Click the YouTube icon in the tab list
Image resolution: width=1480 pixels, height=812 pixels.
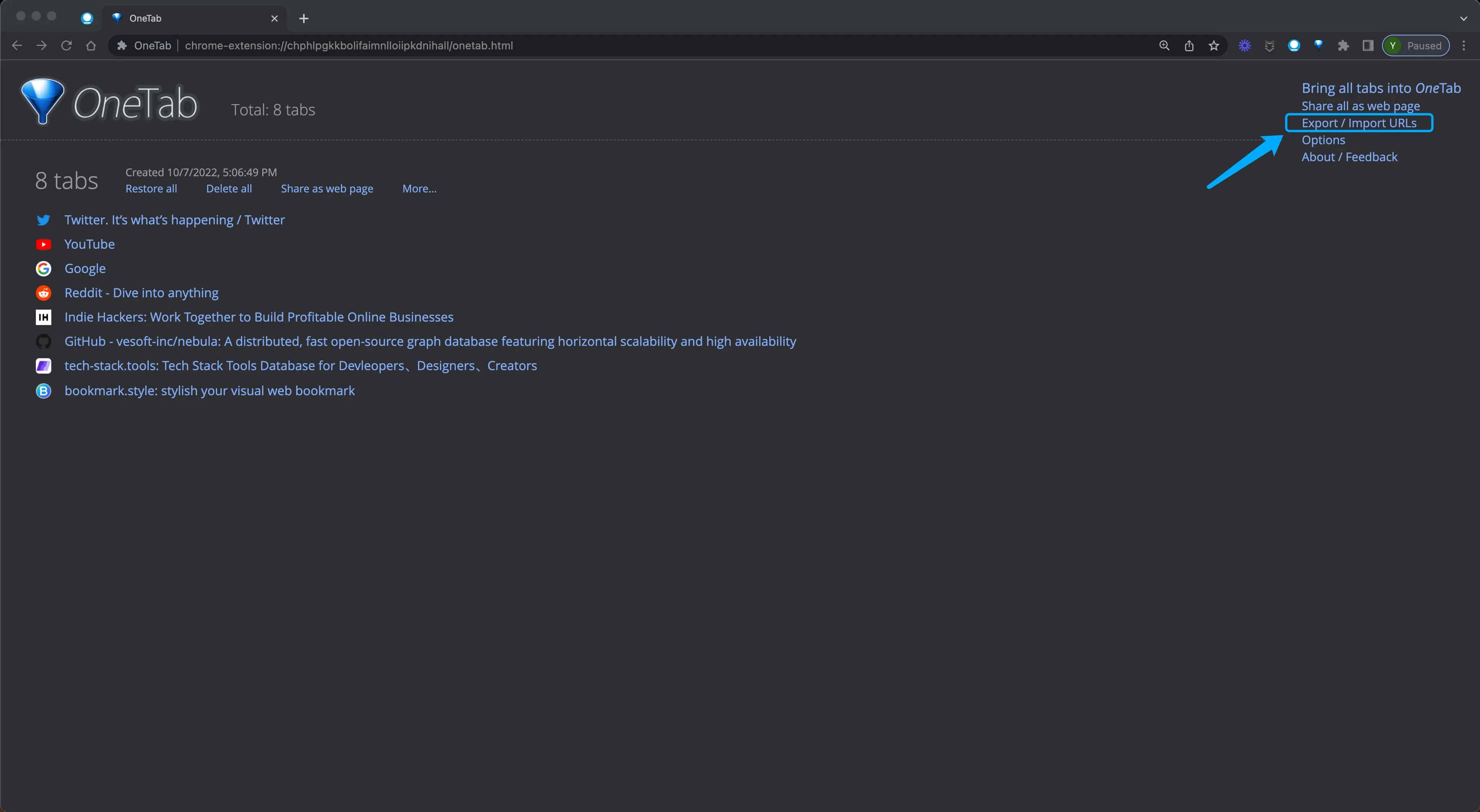coord(43,244)
